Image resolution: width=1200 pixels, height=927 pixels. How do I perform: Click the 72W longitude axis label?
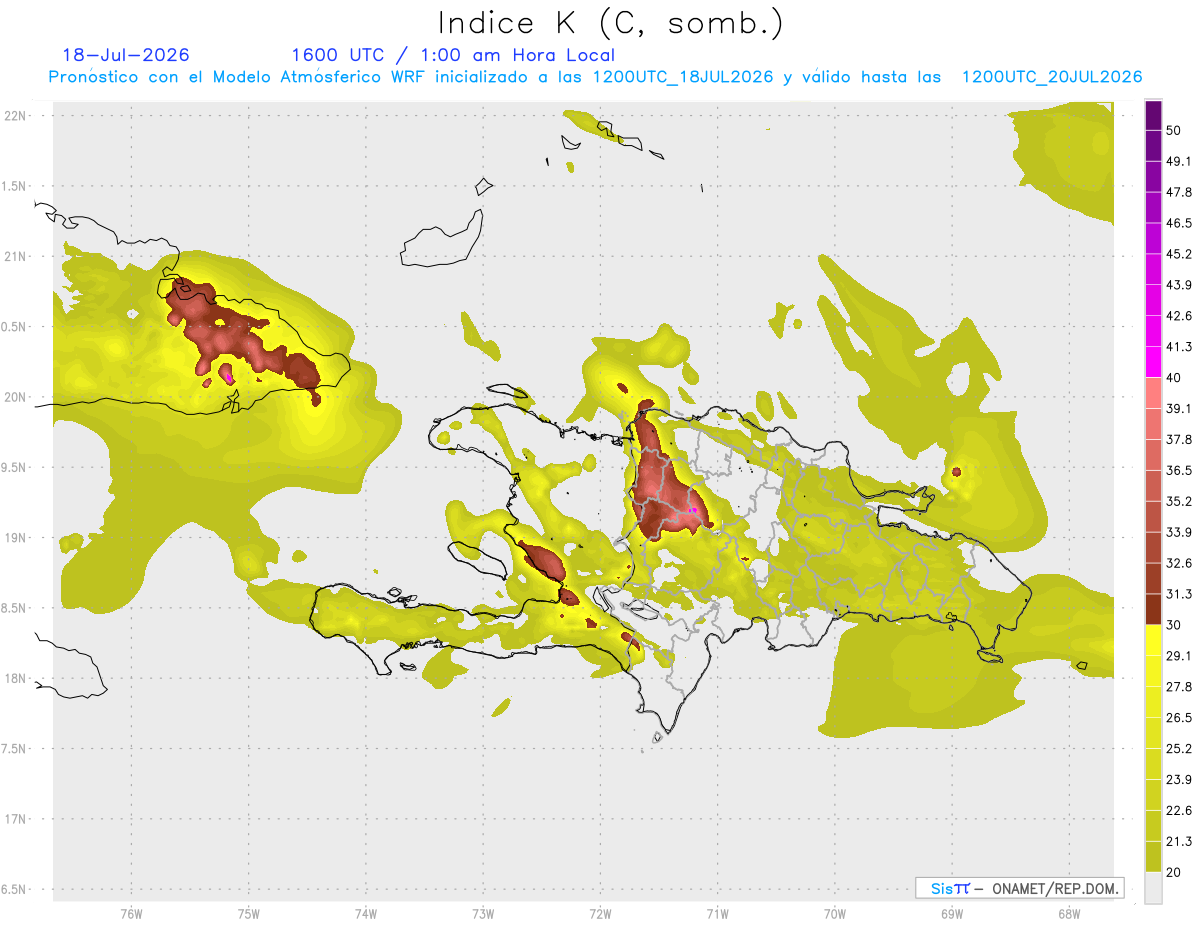point(600,913)
